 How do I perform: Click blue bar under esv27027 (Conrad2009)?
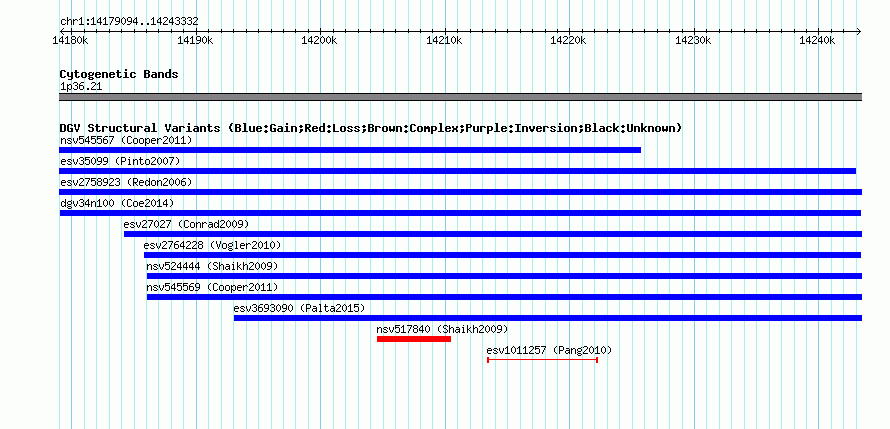point(493,234)
